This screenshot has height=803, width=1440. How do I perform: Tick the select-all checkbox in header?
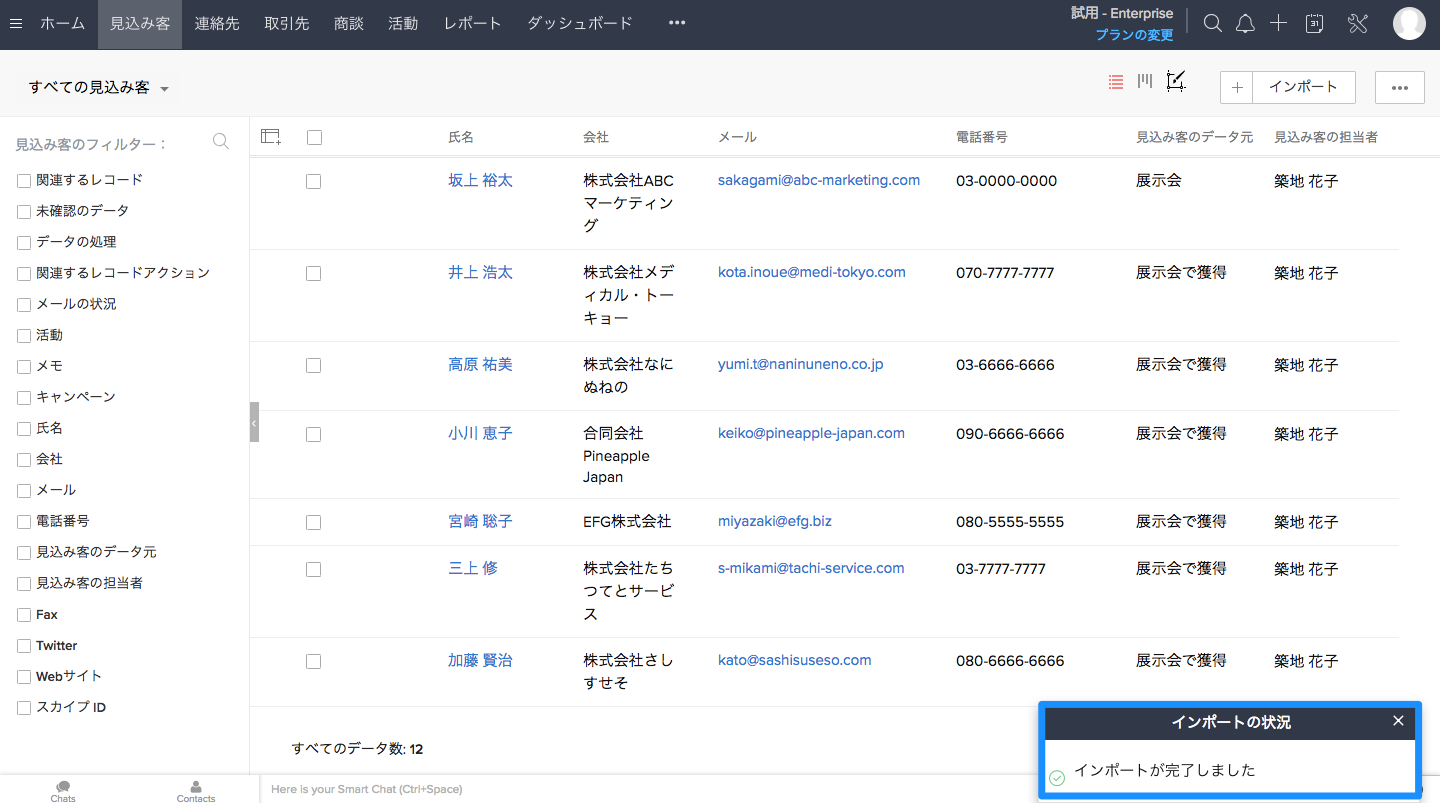(314, 137)
